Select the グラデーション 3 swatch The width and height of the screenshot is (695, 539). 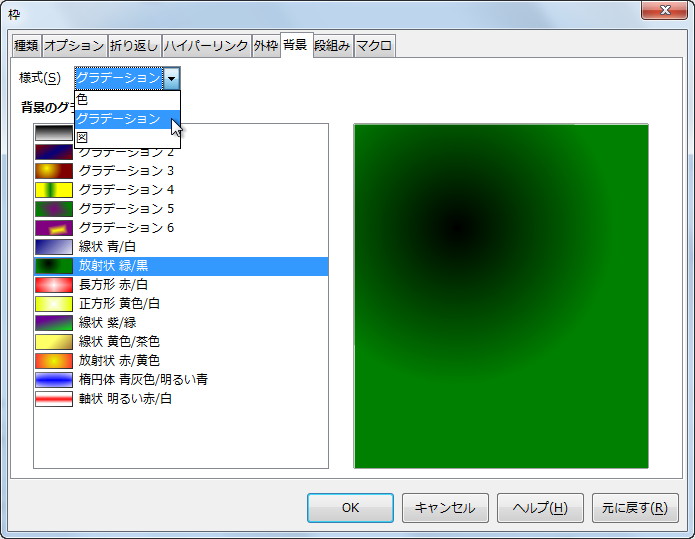[54, 171]
